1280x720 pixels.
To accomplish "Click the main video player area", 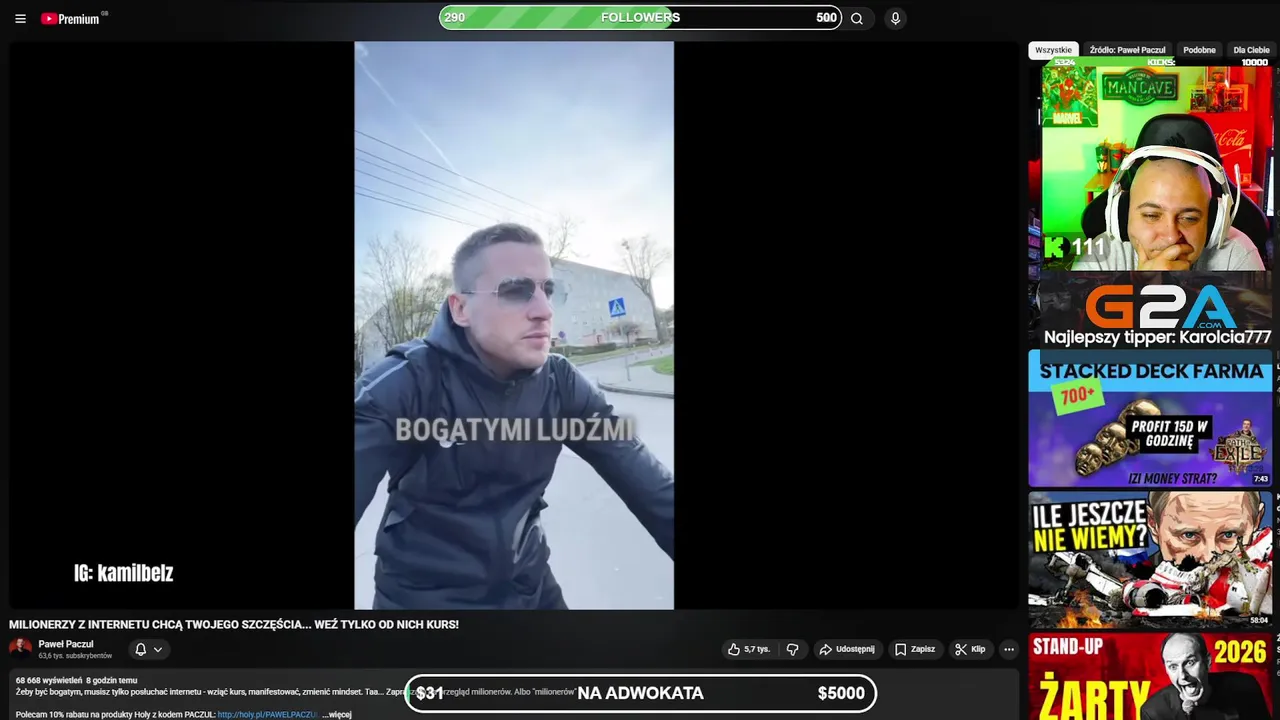I will coord(514,325).
